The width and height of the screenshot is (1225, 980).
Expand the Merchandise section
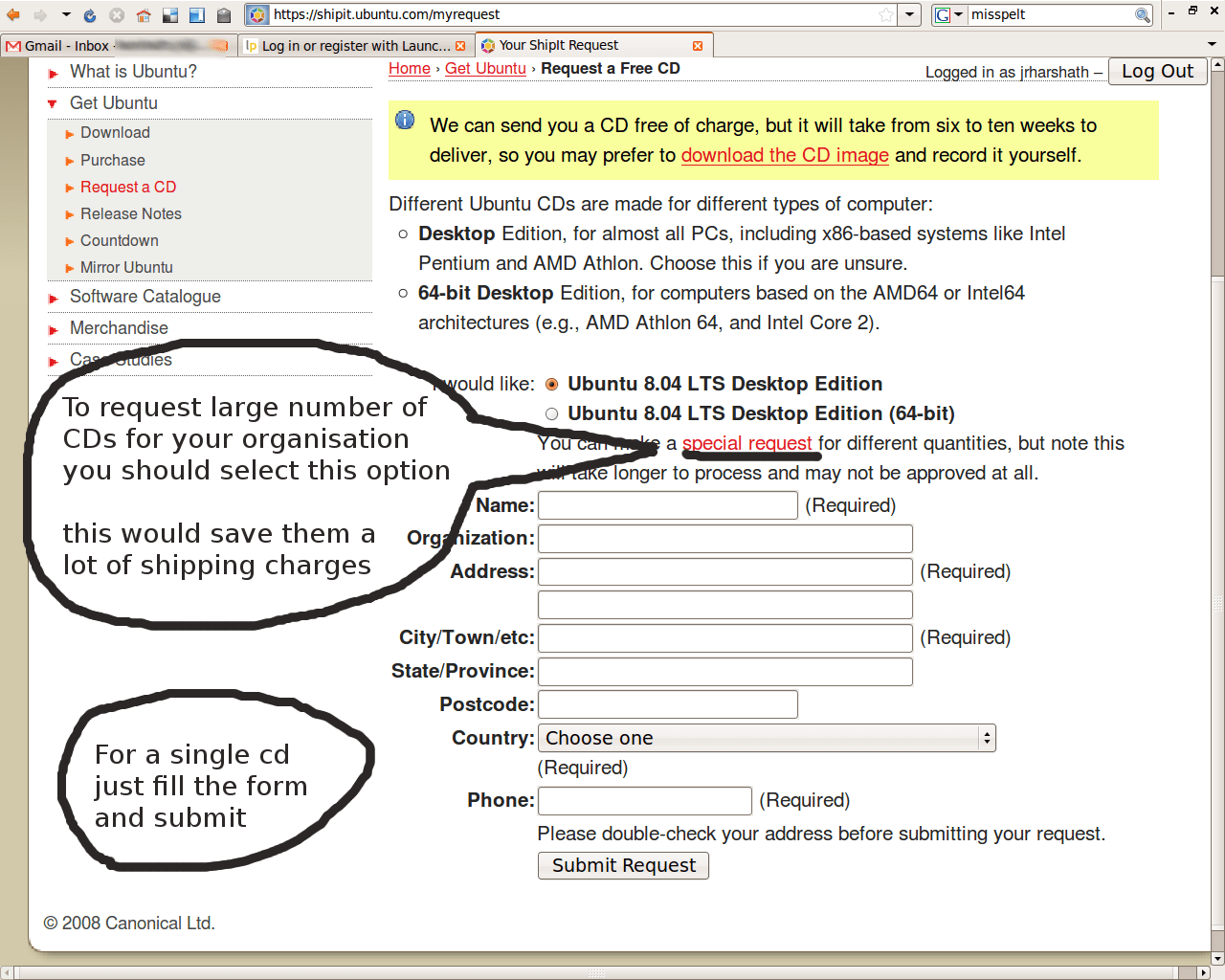tap(119, 328)
